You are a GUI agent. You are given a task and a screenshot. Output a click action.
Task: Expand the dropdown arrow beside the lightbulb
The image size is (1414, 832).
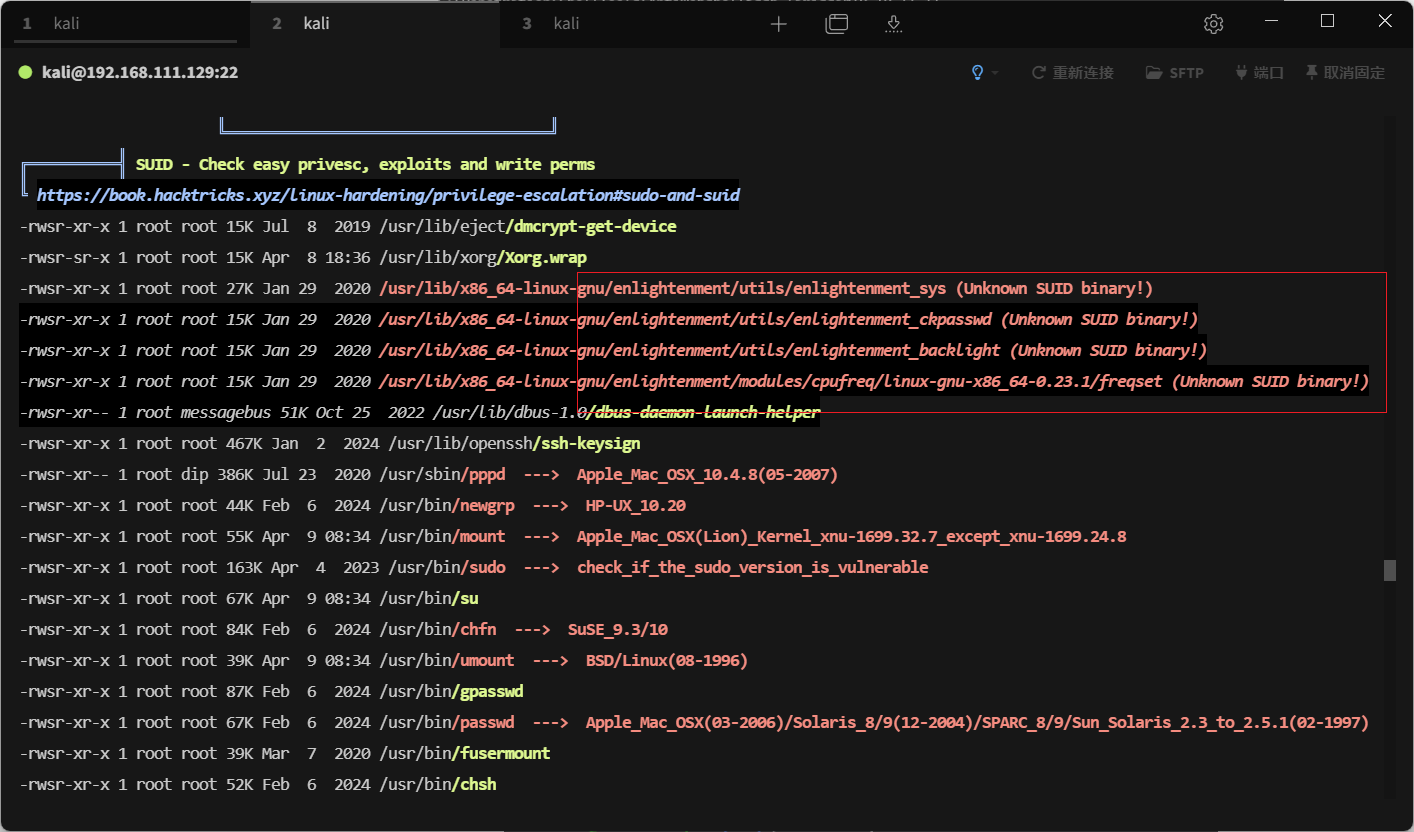pyautogui.click(x=995, y=74)
